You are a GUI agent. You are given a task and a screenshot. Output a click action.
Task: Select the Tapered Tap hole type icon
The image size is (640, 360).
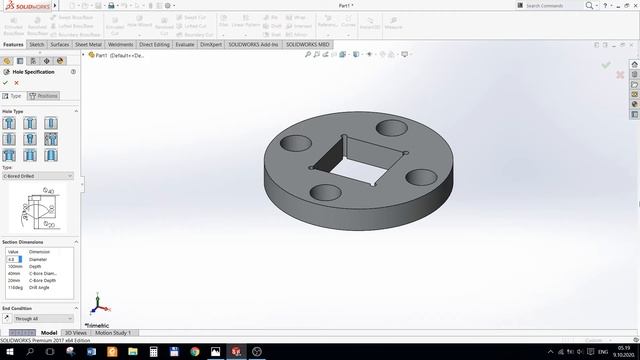point(30,139)
